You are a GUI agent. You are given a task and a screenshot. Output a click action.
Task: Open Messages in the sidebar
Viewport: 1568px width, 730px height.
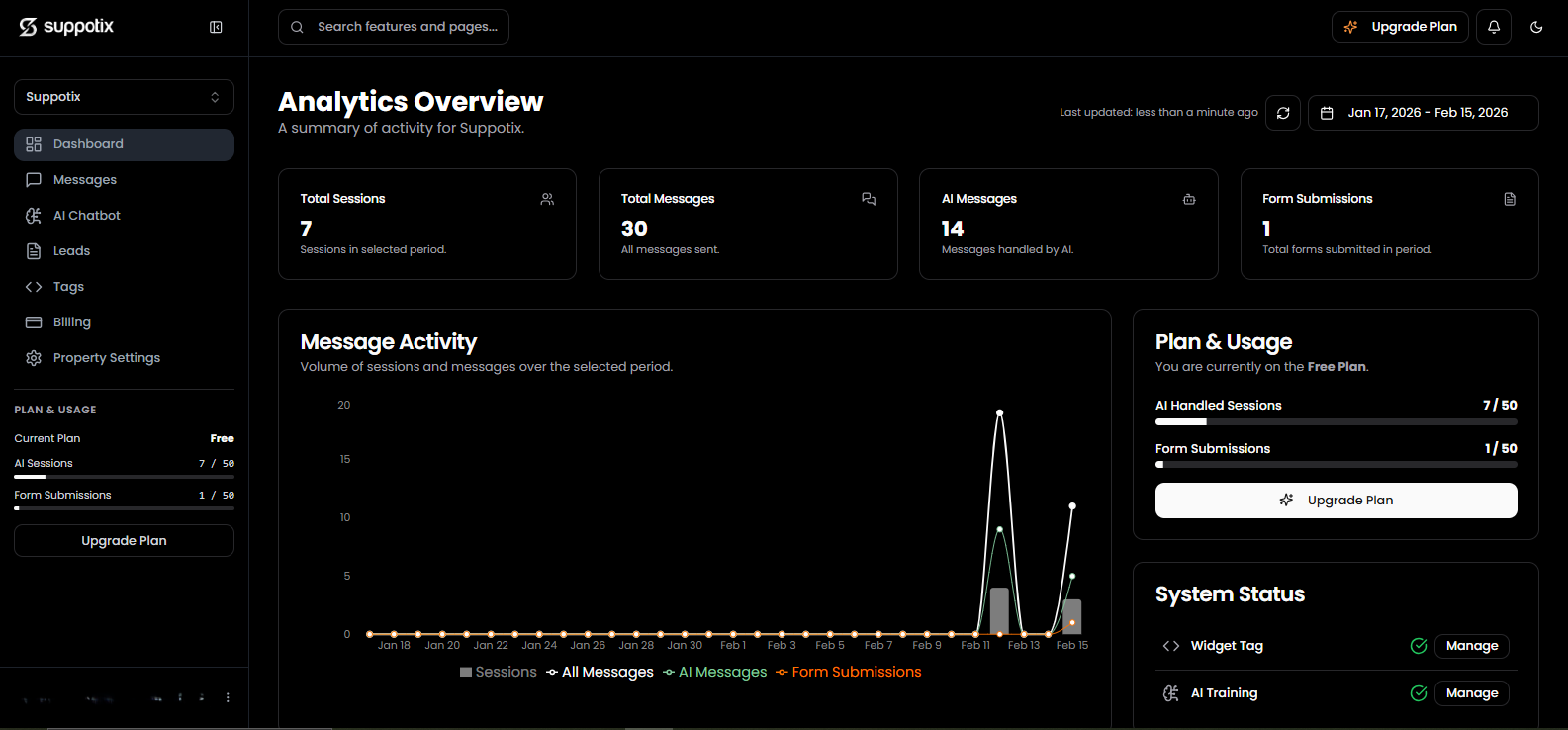pyautogui.click(x=124, y=180)
